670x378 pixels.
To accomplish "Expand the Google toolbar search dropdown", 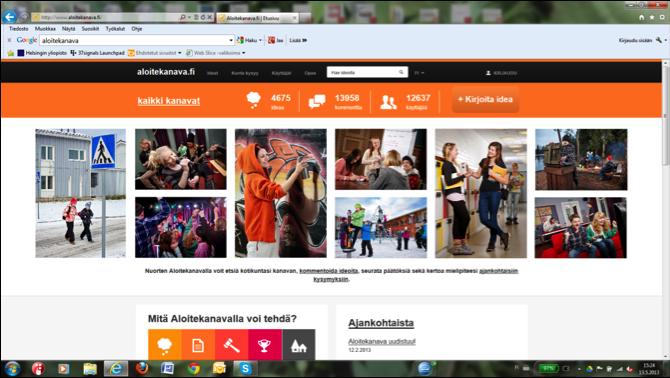I will pos(231,40).
